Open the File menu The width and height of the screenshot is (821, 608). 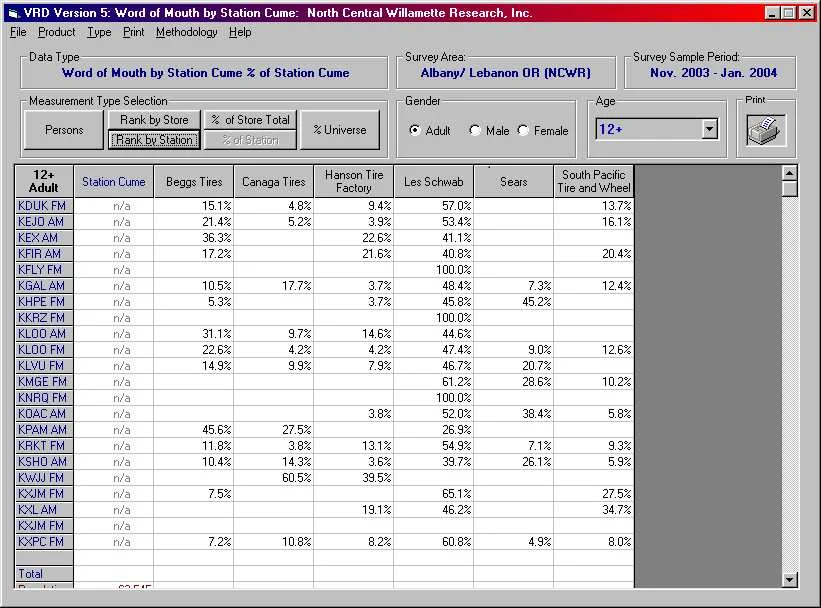pyautogui.click(x=18, y=32)
